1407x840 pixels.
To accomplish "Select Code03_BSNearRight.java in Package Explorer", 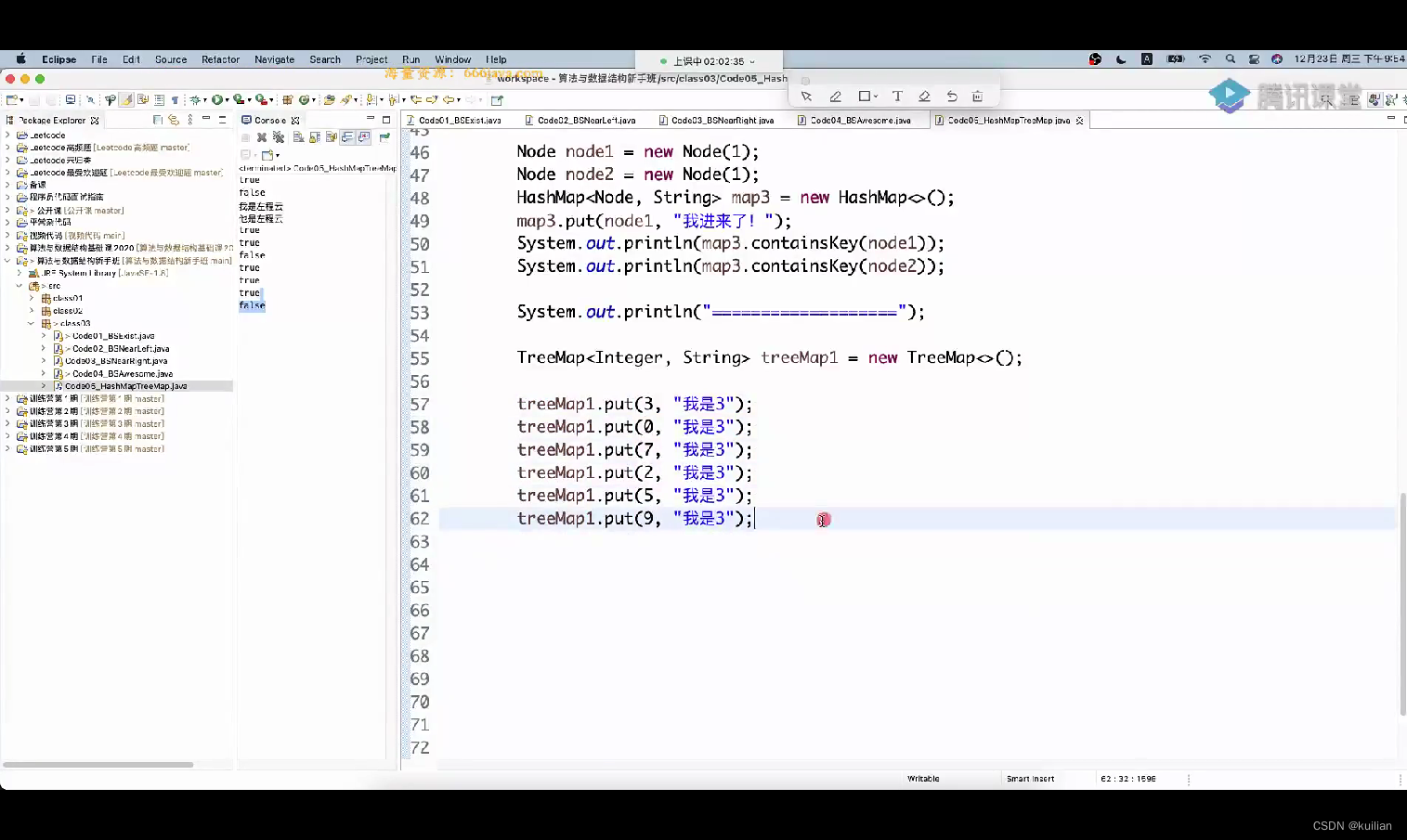I will [116, 361].
